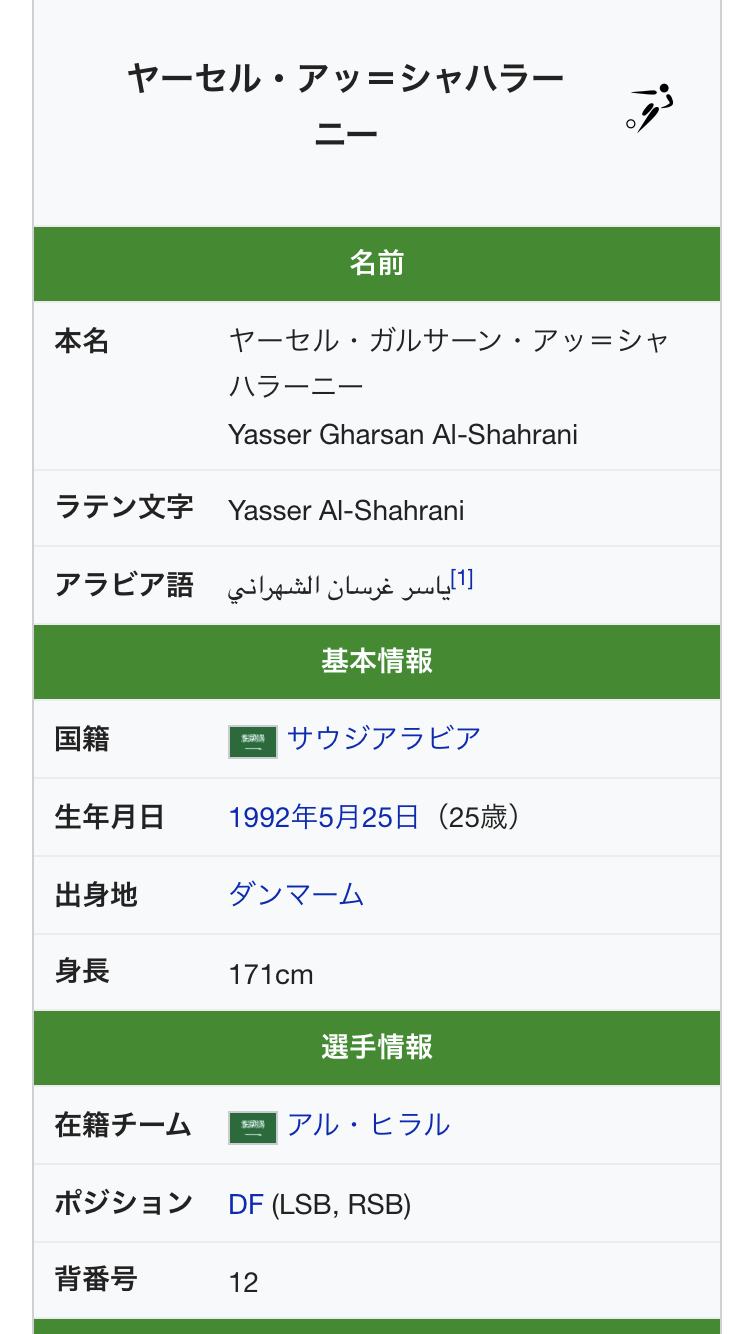The height and width of the screenshot is (1334, 750).
Task: Click the ラテン文字 row label
Action: tap(124, 507)
